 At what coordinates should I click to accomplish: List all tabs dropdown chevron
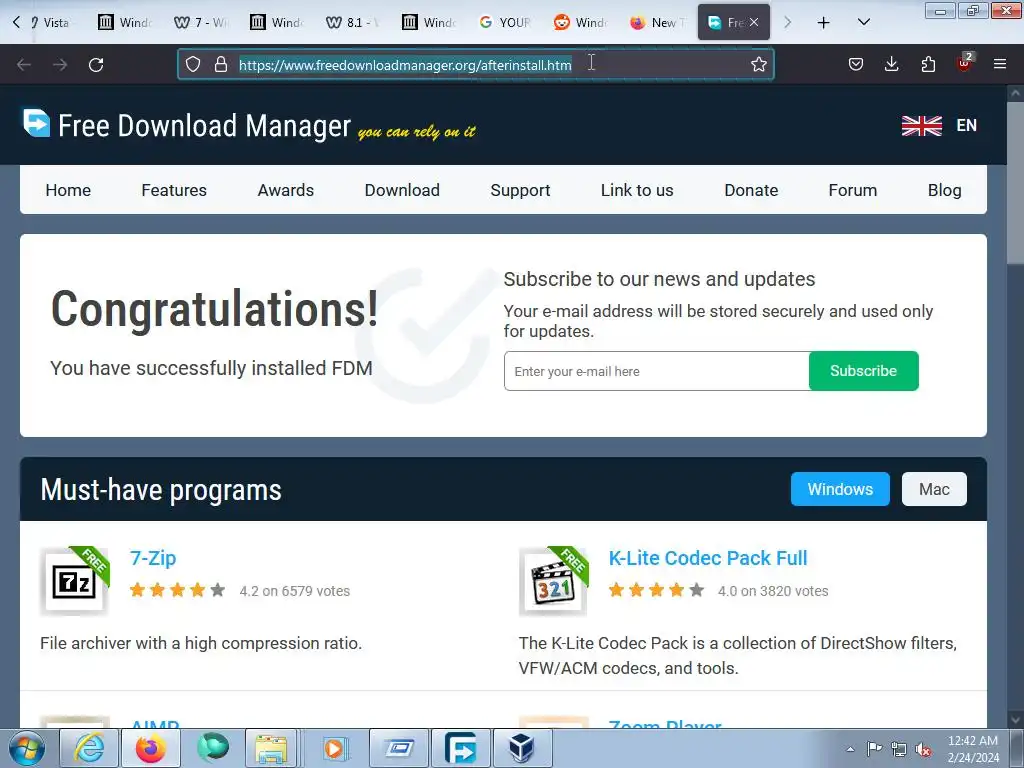tap(863, 22)
